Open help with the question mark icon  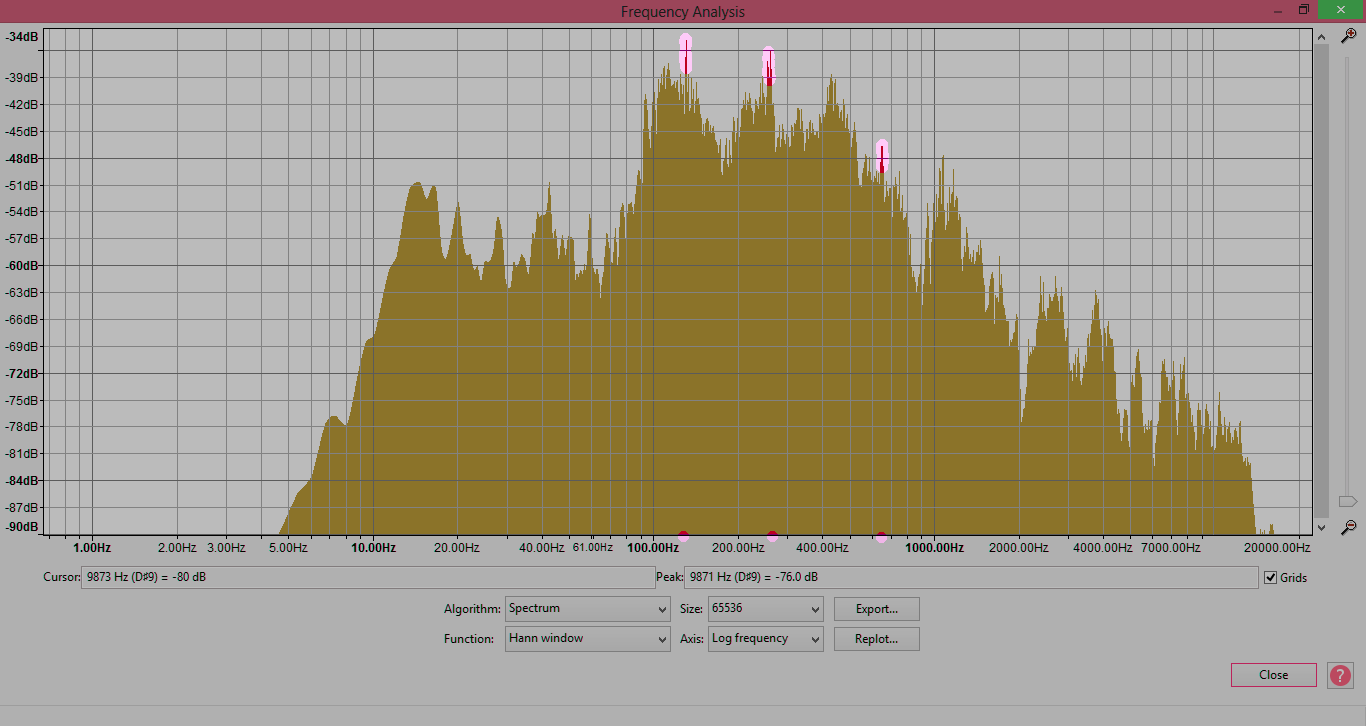pyautogui.click(x=1340, y=675)
